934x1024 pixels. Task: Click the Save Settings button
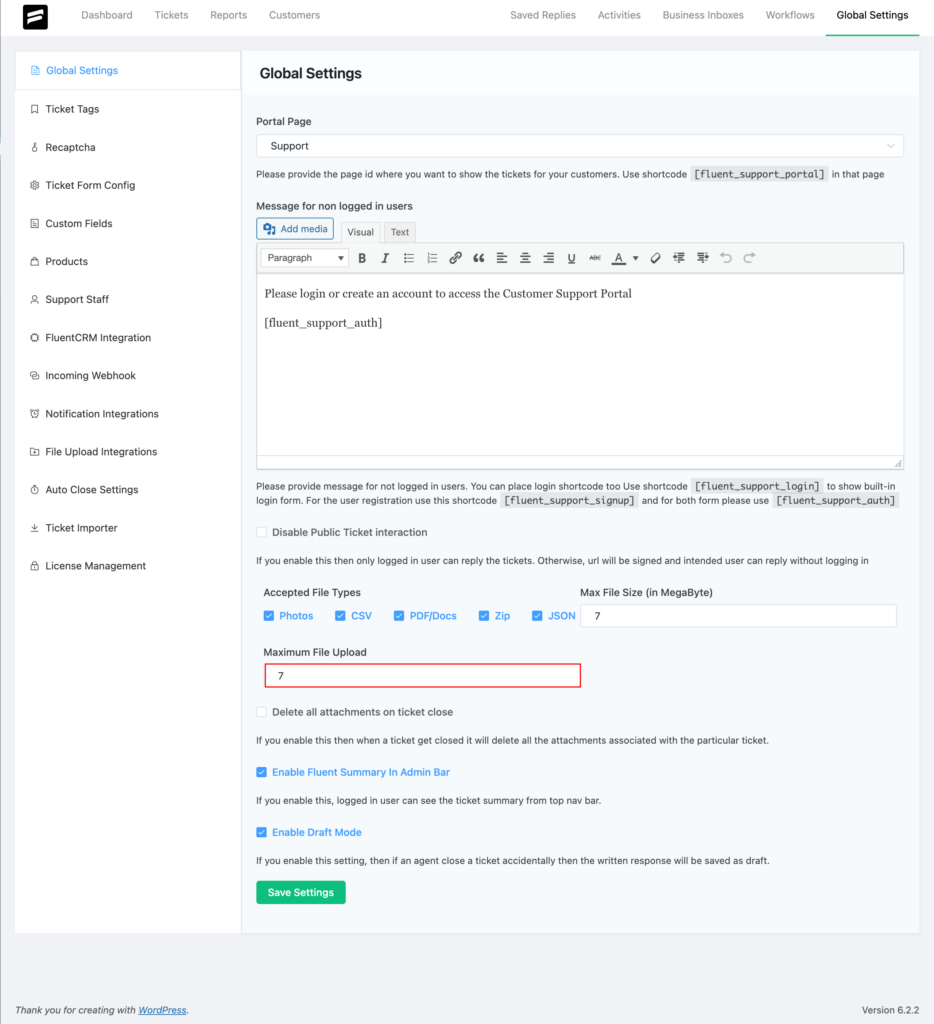coord(300,892)
